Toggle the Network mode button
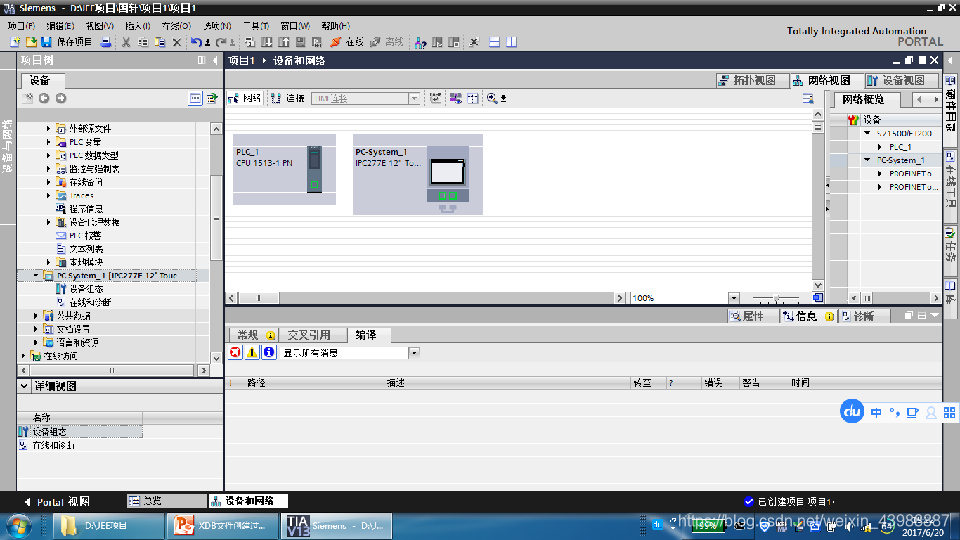Screen dimensions: 960x540 click(x=244, y=98)
